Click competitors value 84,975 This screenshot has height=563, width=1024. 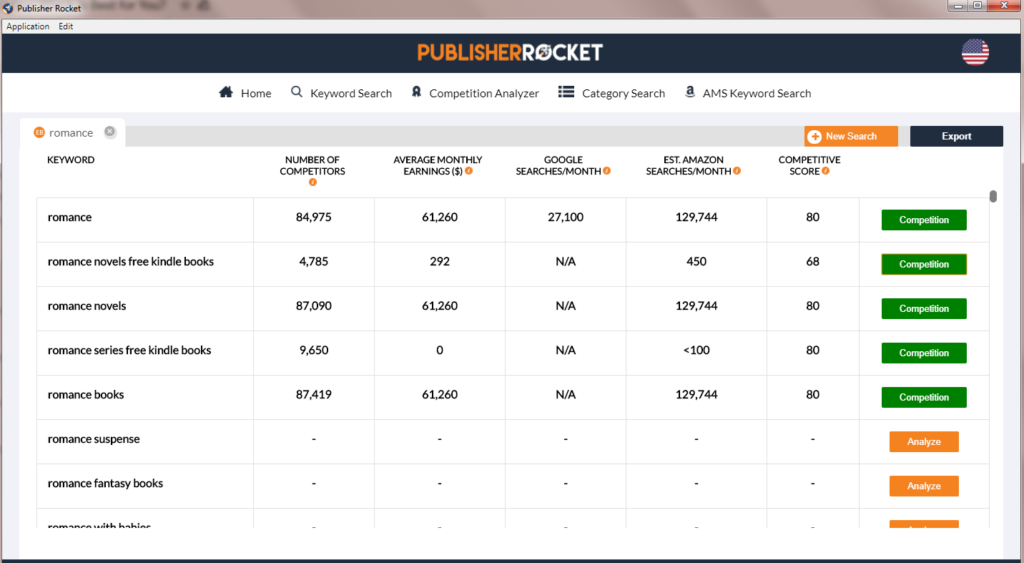(313, 217)
